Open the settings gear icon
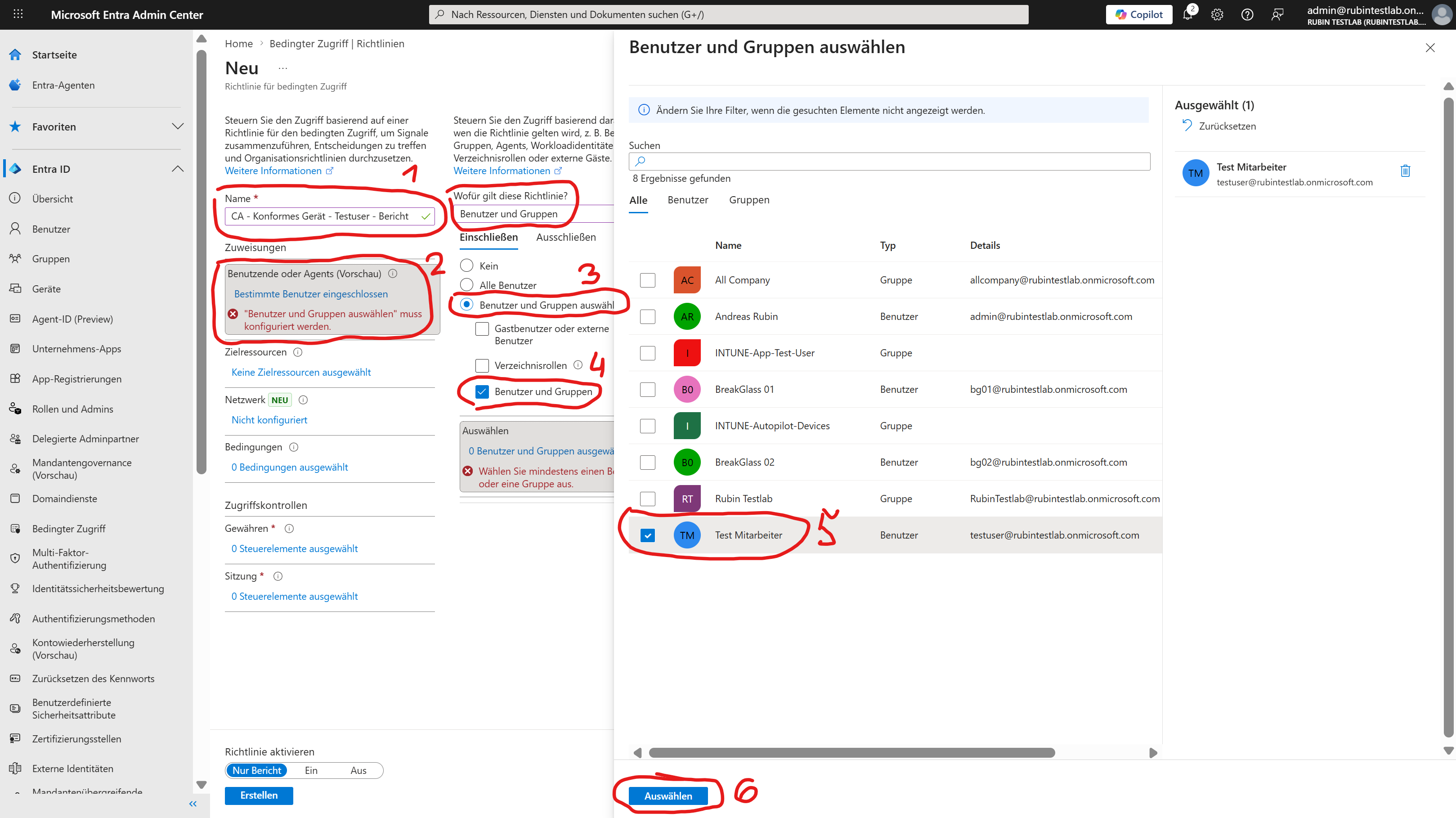 1217,15
